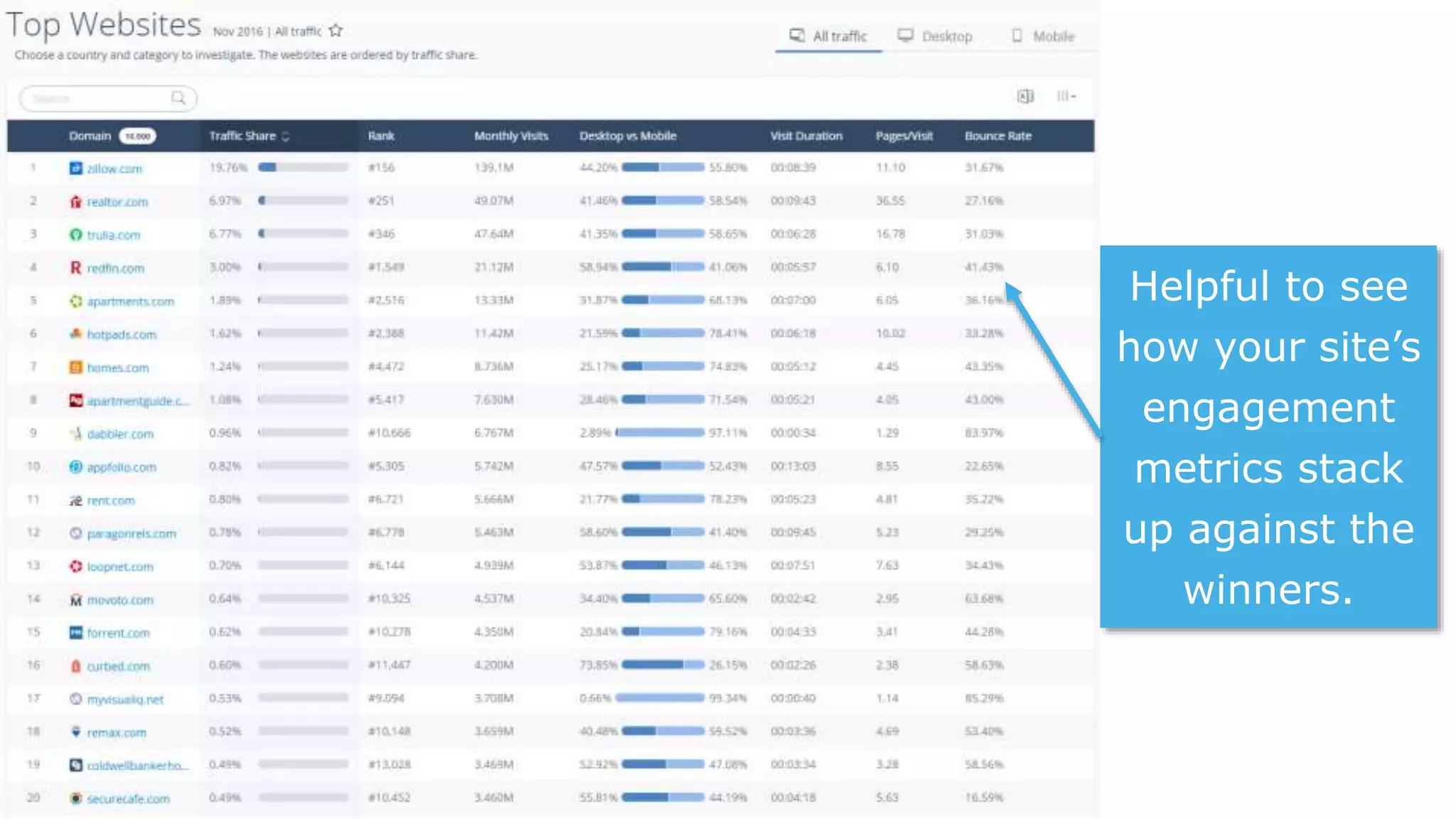
Task: Open the homes.com link
Action: pos(118,368)
